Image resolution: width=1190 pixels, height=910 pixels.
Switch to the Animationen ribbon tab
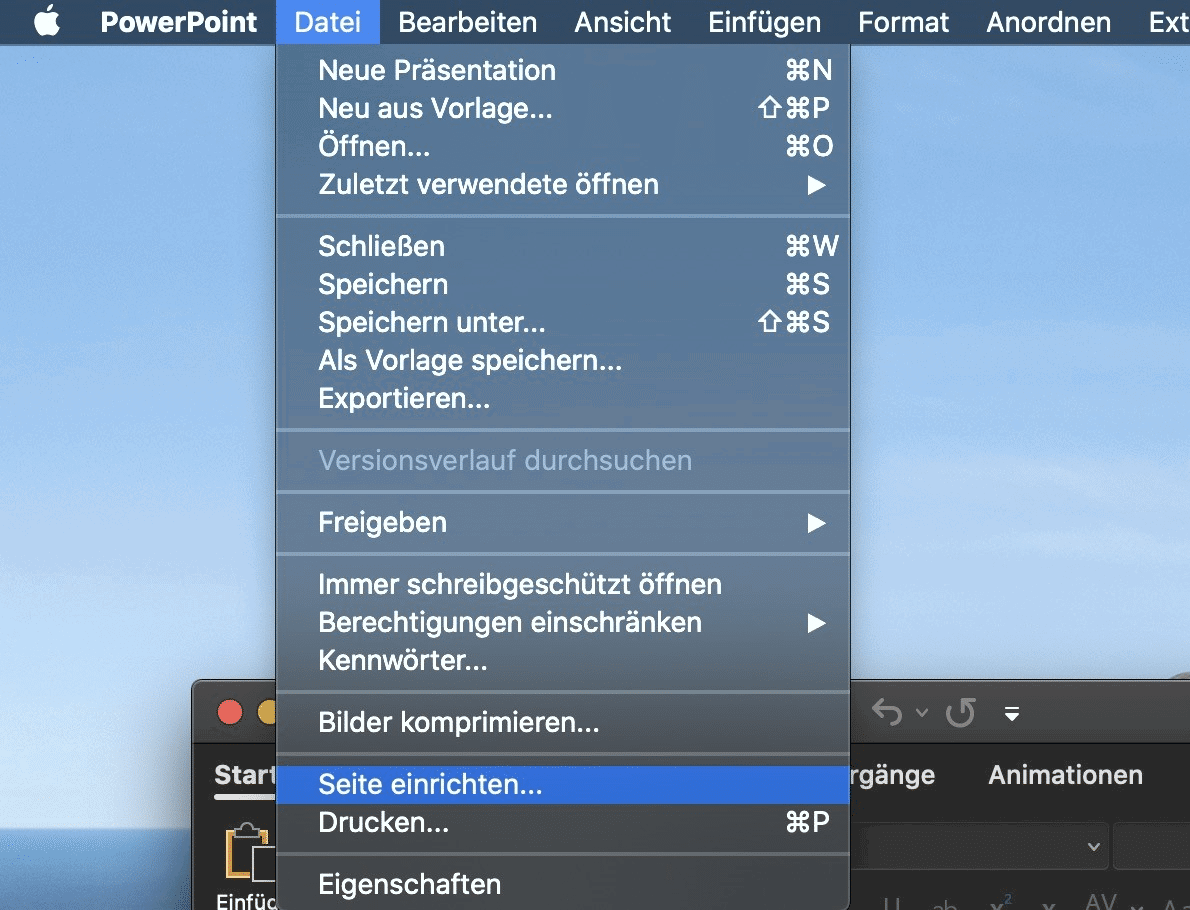[1066, 775]
